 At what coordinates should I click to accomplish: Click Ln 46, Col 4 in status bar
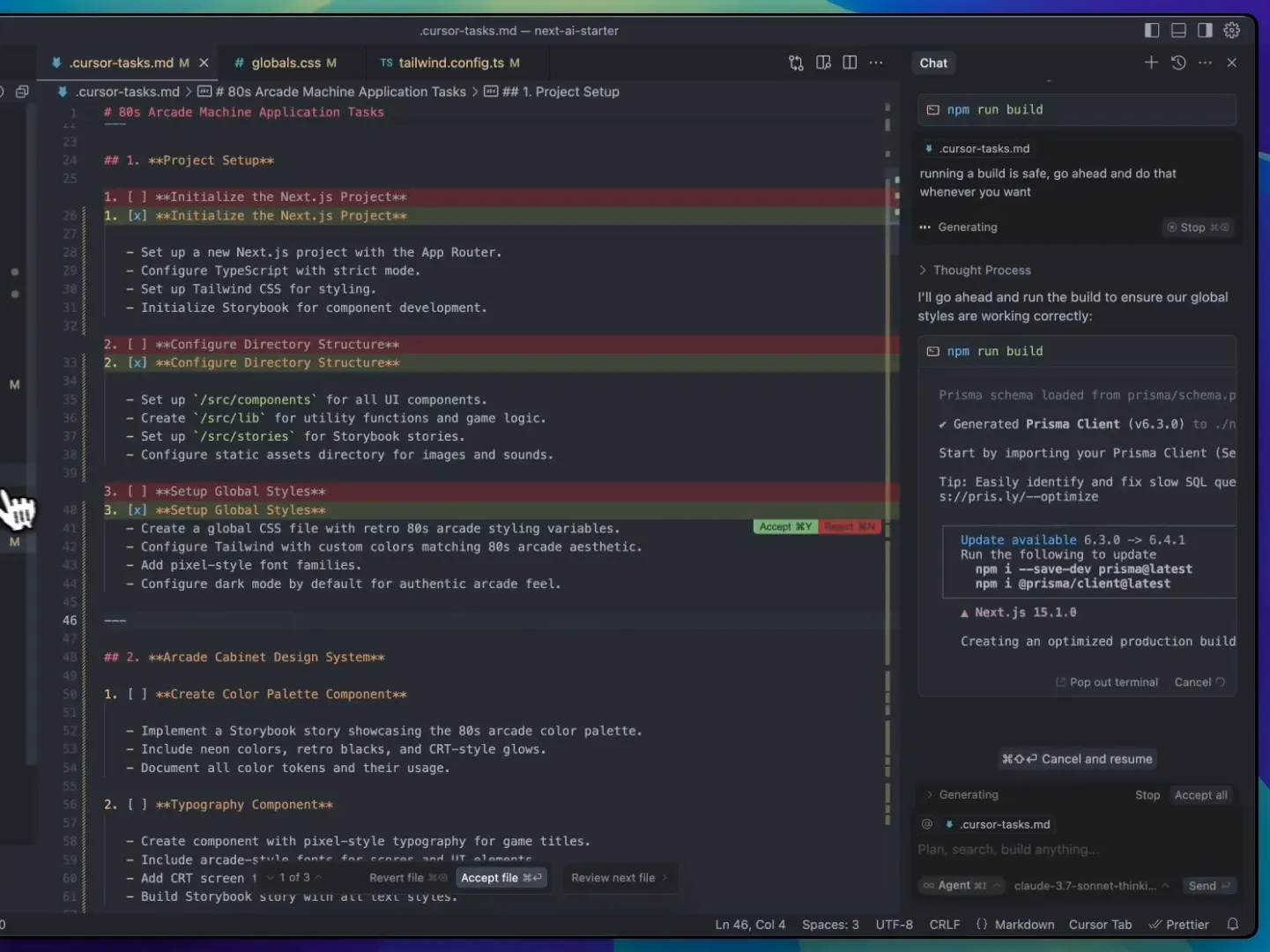(x=750, y=925)
